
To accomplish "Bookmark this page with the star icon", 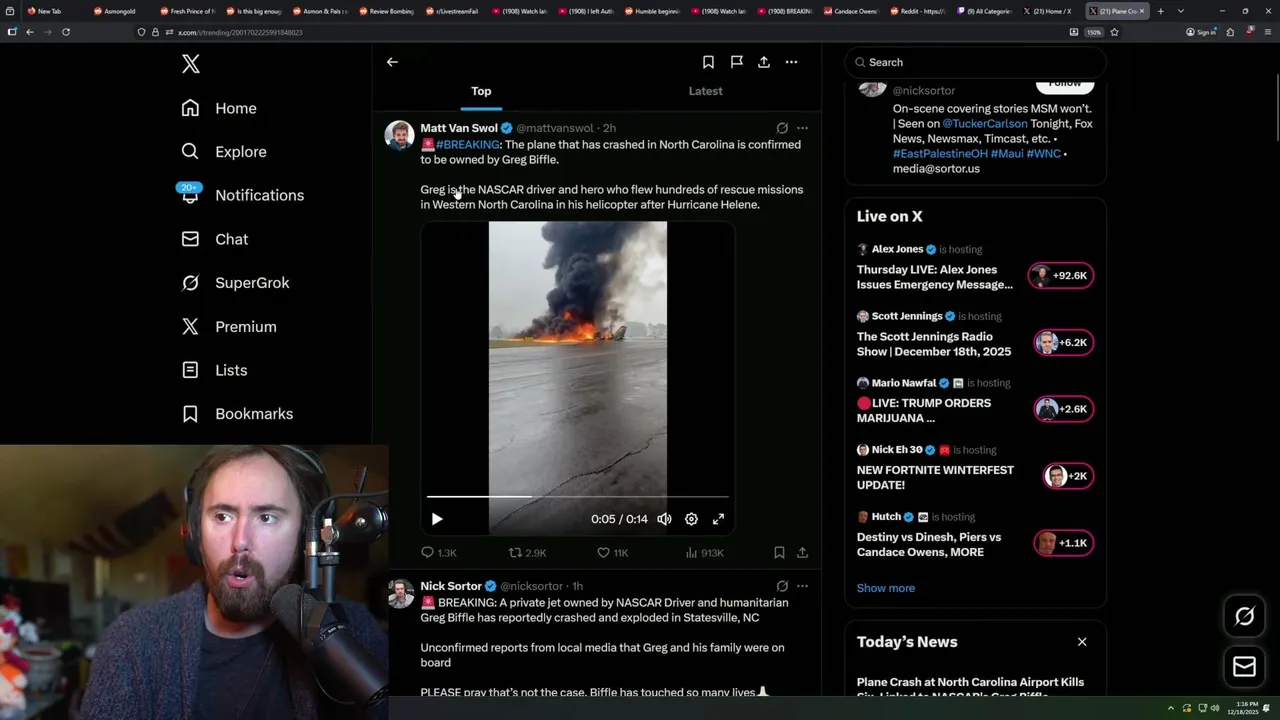I will [1114, 32].
